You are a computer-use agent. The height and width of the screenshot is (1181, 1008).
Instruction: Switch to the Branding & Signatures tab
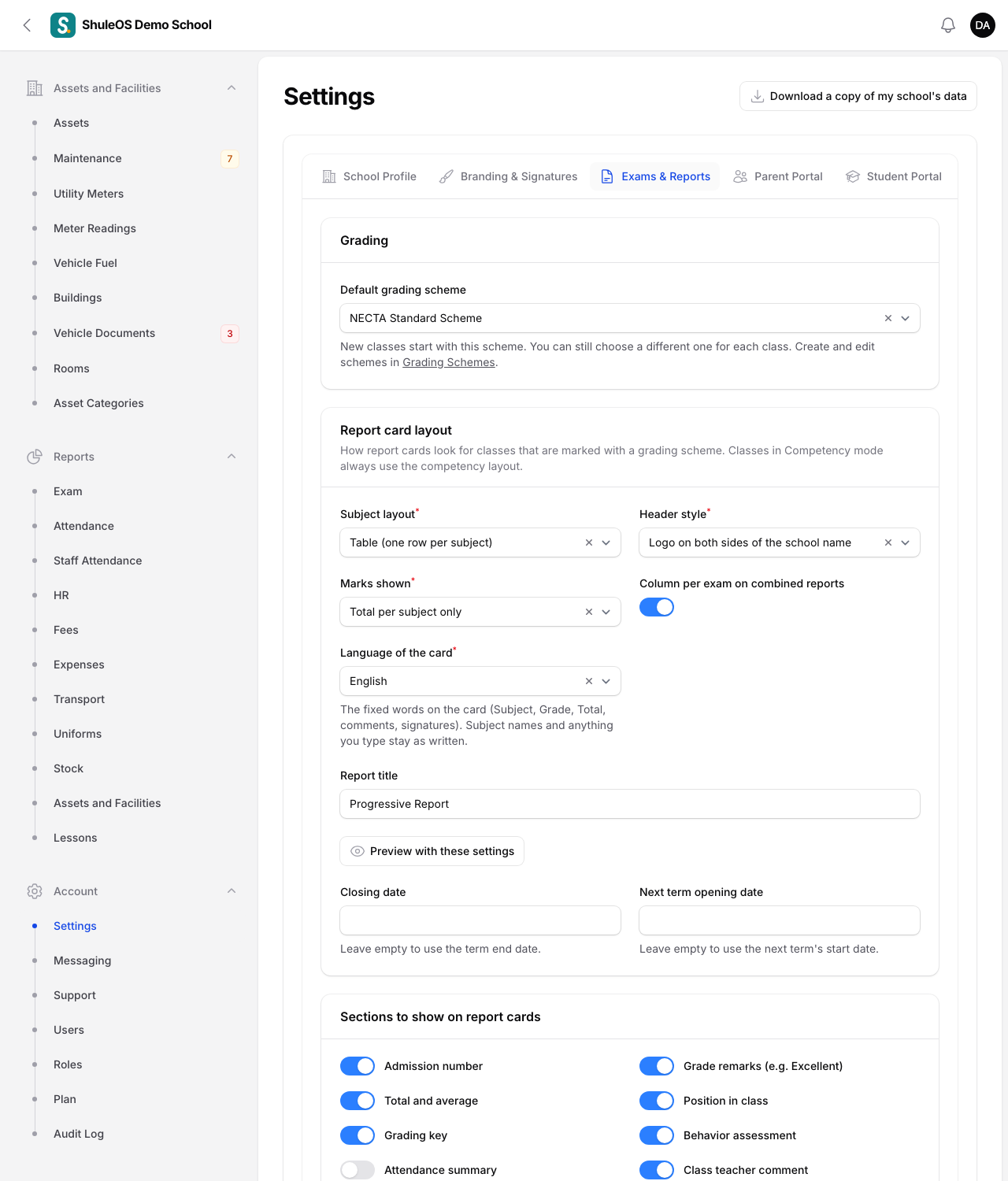[x=508, y=176]
